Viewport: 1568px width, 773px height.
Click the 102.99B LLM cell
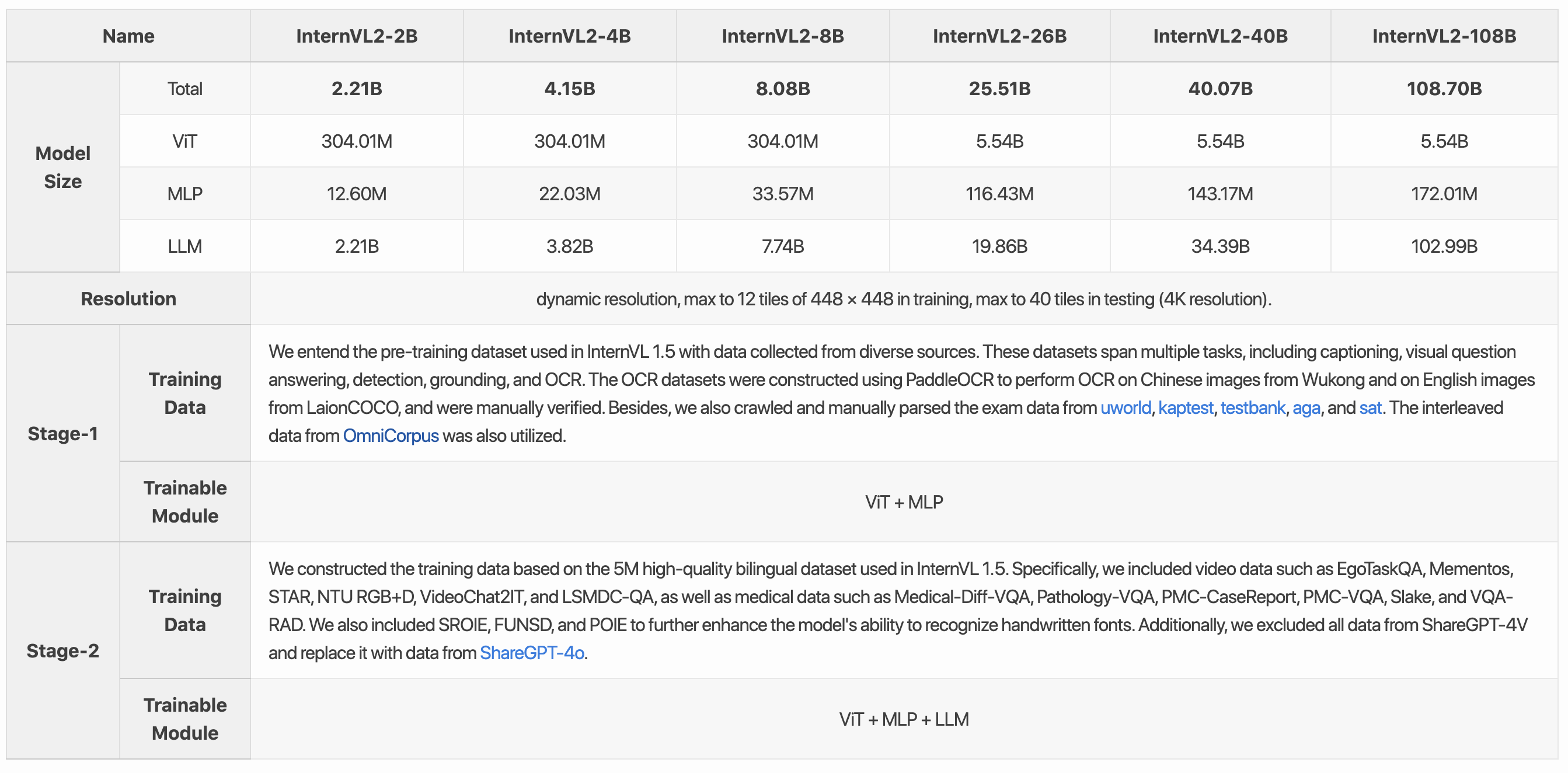pyautogui.click(x=1443, y=246)
